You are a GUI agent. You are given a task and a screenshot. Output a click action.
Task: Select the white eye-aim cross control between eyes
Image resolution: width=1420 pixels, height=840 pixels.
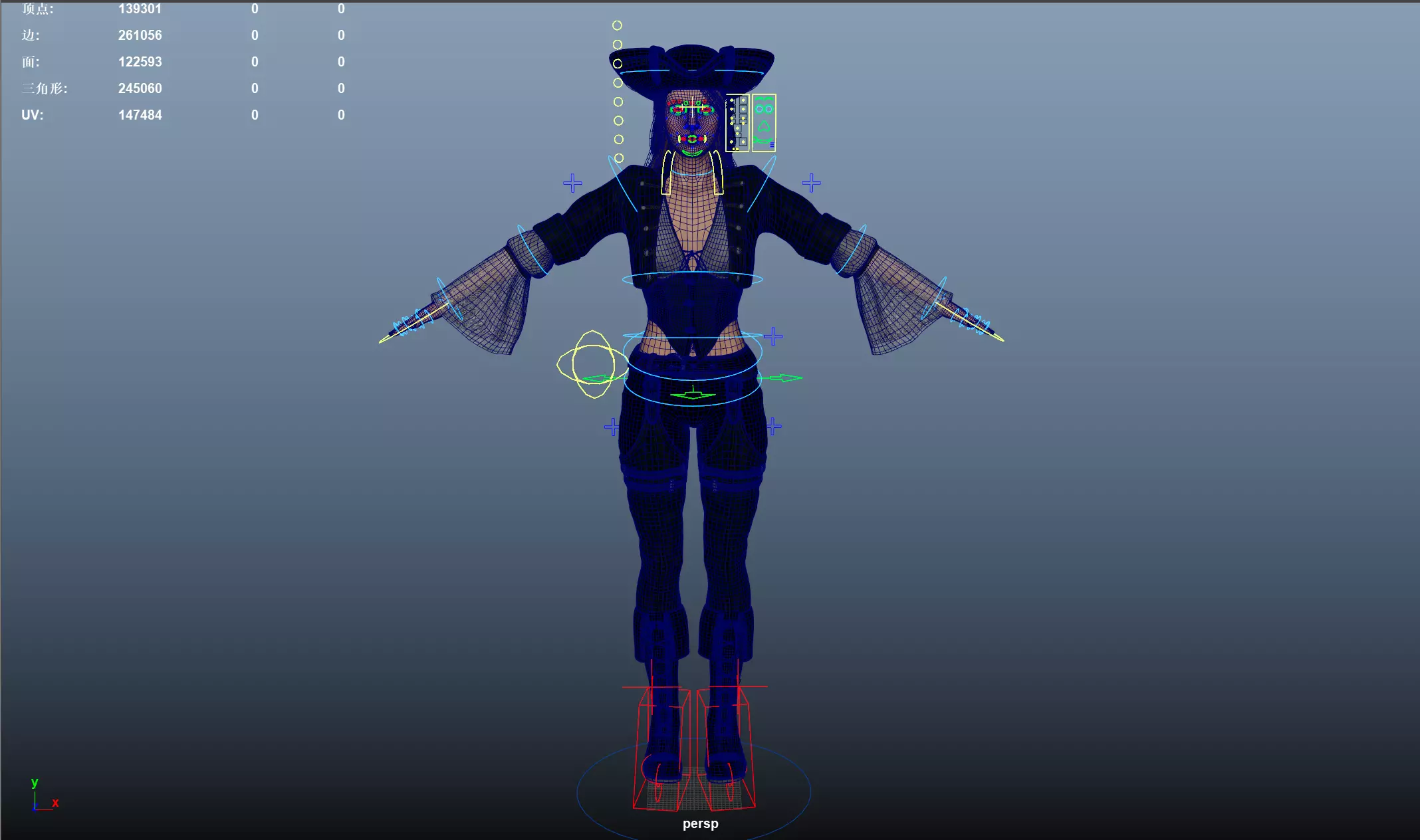click(693, 106)
